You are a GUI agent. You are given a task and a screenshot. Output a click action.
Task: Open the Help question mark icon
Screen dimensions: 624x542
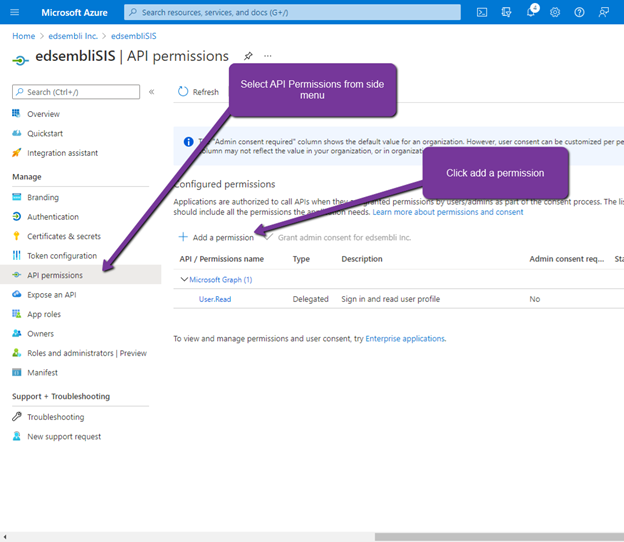coord(579,12)
